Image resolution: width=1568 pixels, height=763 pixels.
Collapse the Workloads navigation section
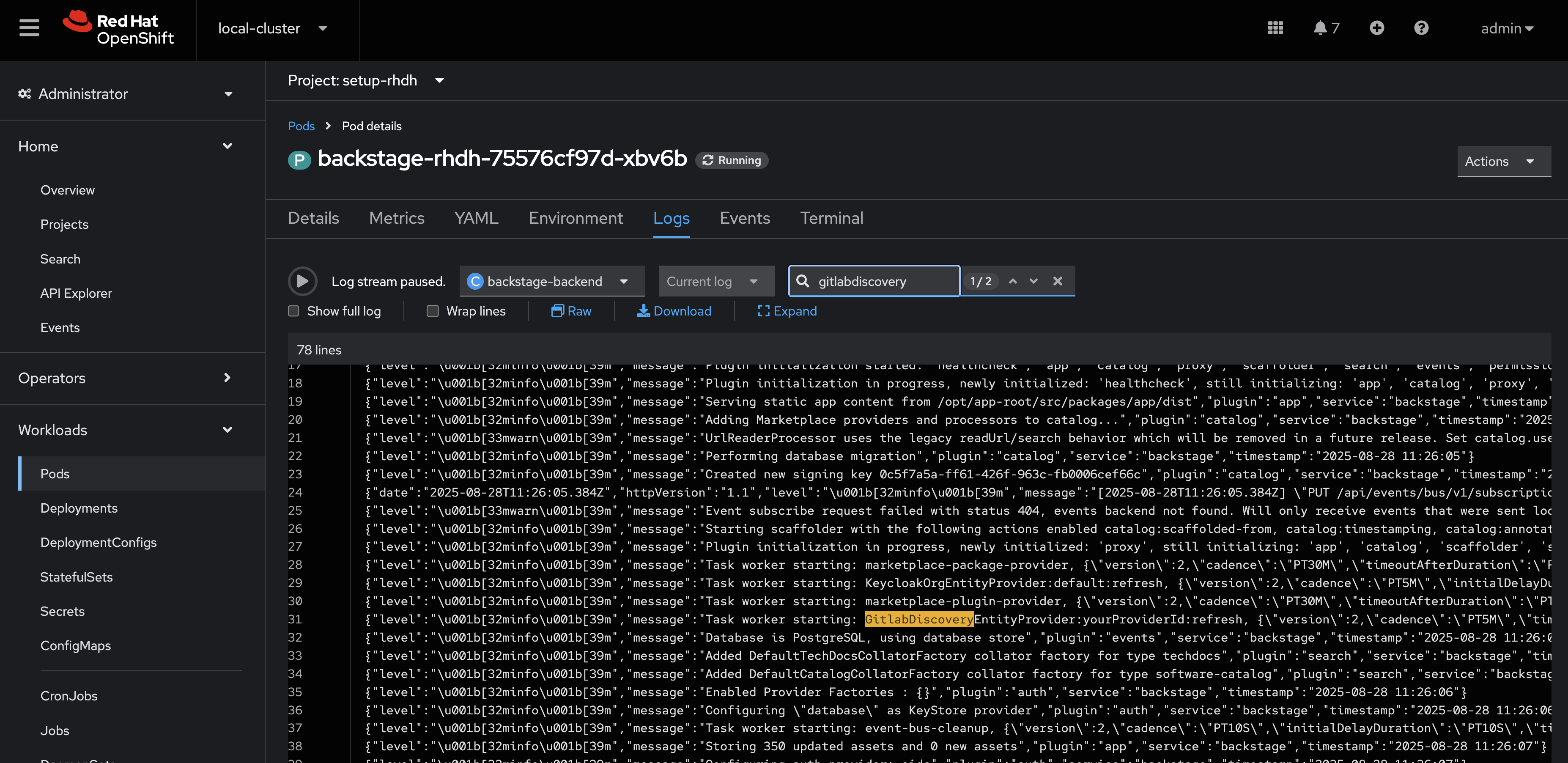pyautogui.click(x=126, y=430)
